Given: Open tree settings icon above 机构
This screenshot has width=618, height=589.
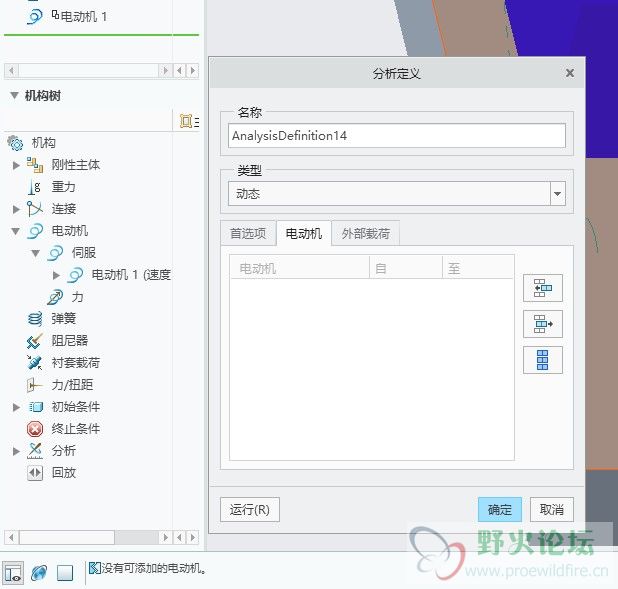Looking at the screenshot, I should pos(188,121).
